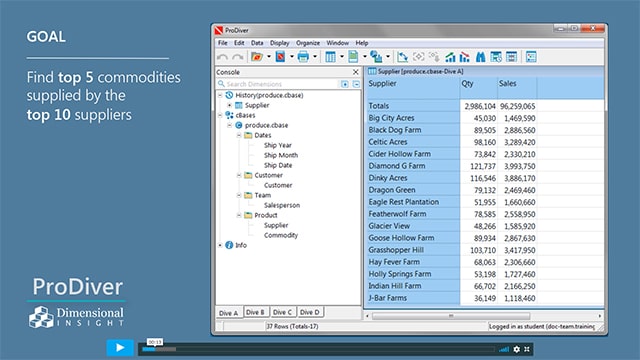
Task: Click the expand-all plus icon in Console search
Action: point(345,84)
